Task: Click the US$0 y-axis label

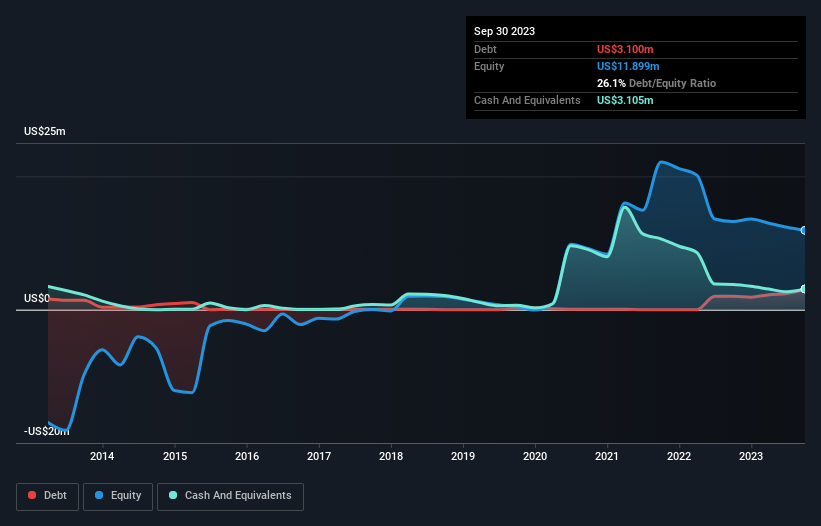Action: [x=37, y=298]
